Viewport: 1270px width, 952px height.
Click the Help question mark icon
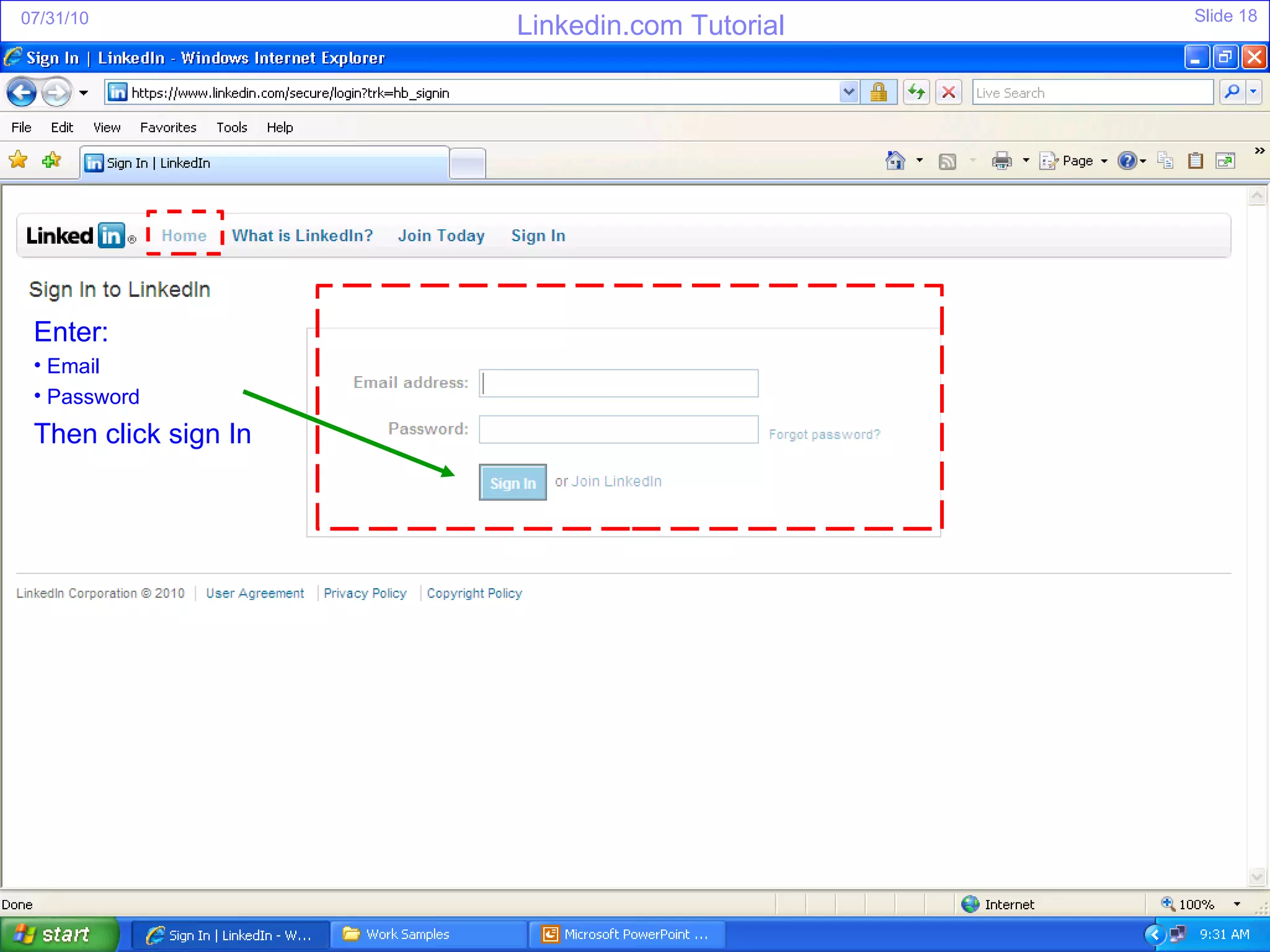tap(1127, 161)
